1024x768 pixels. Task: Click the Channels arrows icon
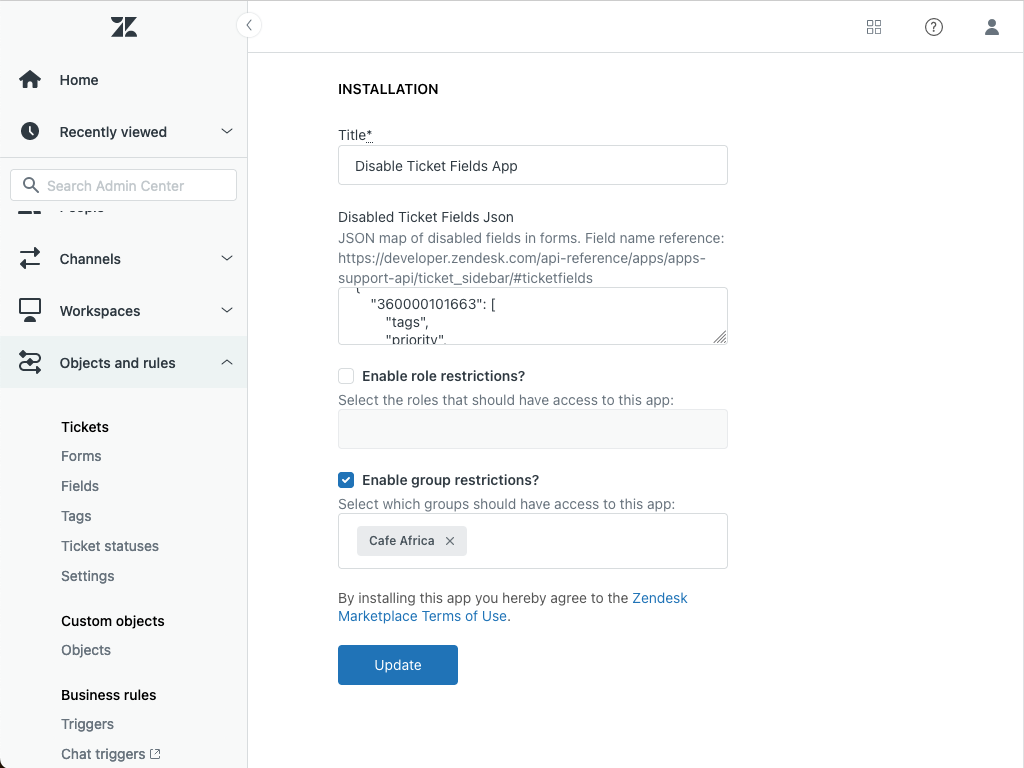coord(30,258)
